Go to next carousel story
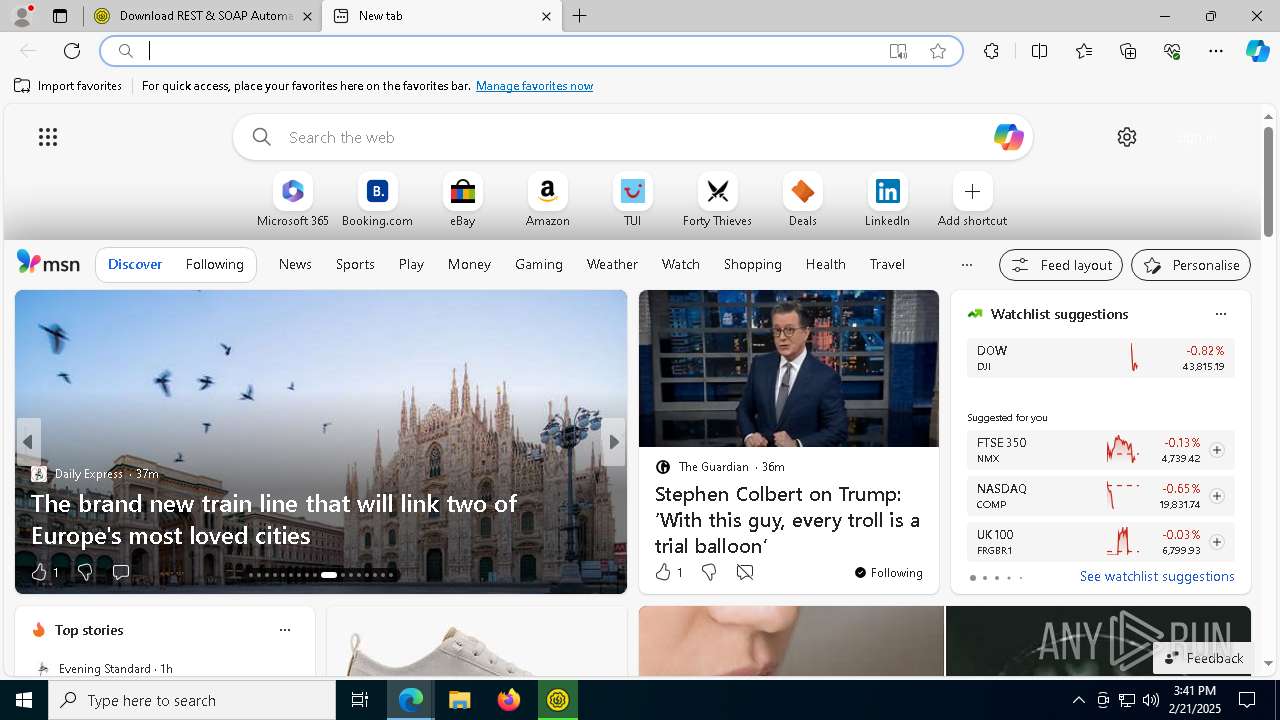This screenshot has height=720, width=1280. [x=614, y=442]
